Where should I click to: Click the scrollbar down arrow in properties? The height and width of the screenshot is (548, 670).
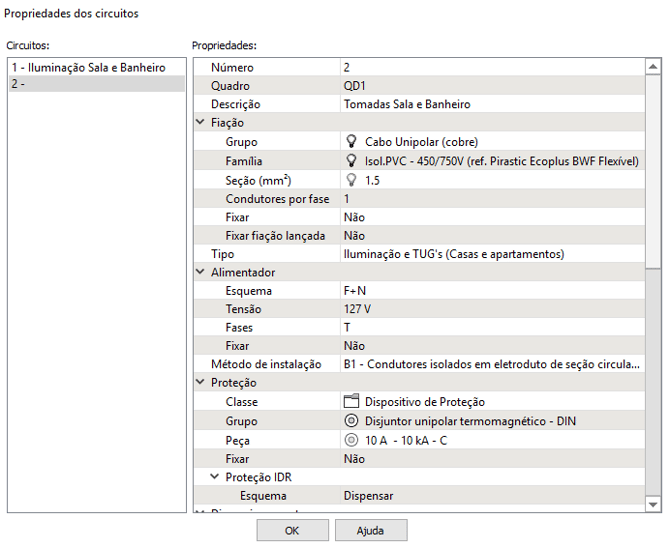point(654,504)
